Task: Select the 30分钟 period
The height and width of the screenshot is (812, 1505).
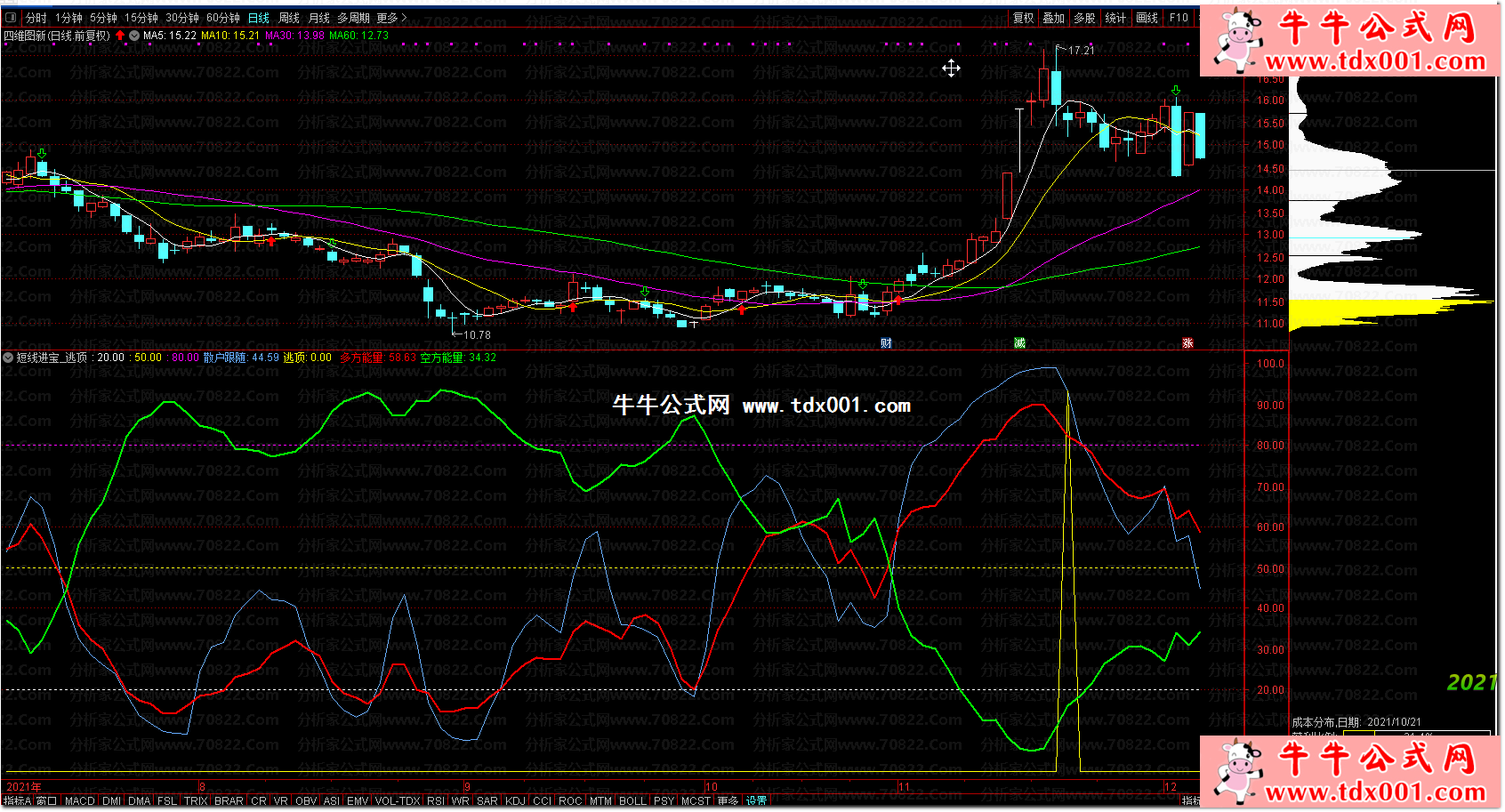Action: (182, 18)
